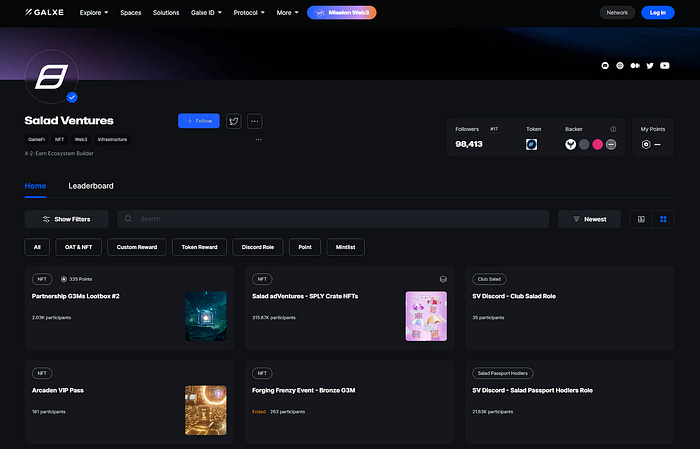Open the globe website icon
This screenshot has width=700, height=449.
620,66
